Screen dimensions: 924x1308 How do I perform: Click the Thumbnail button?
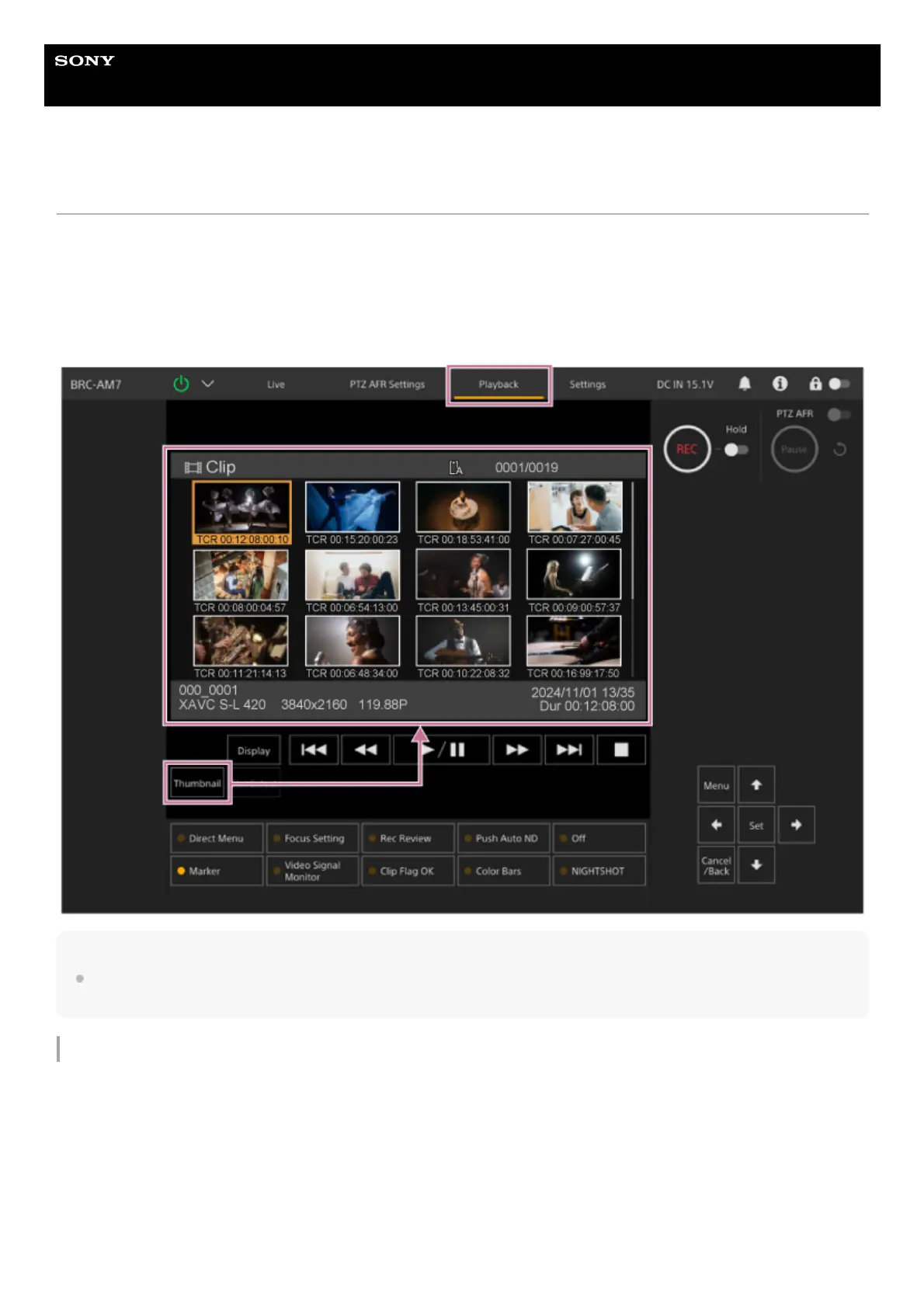[x=197, y=783]
